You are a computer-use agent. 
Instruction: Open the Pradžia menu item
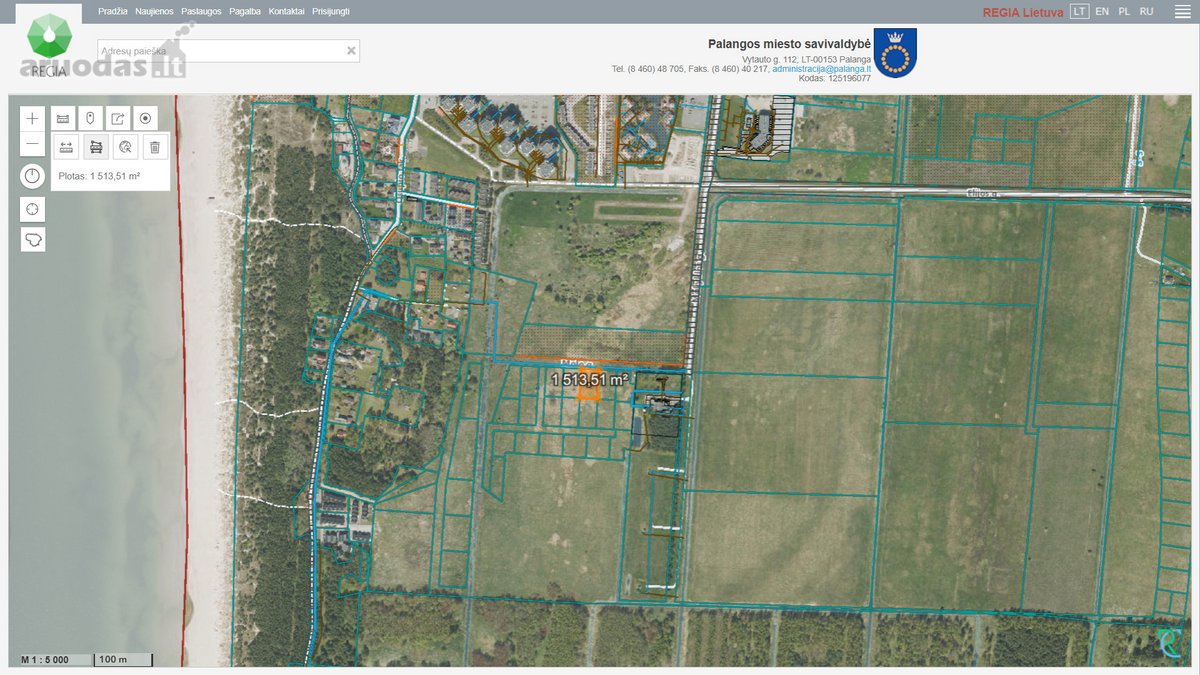(x=113, y=11)
